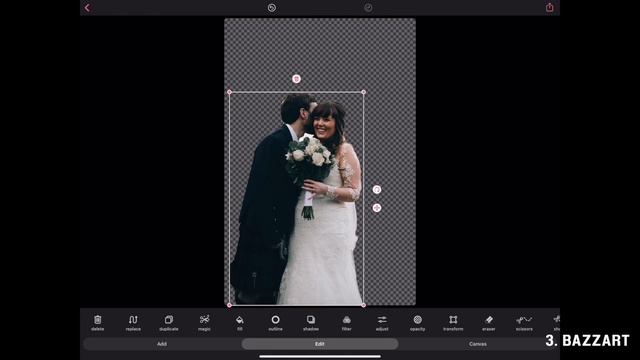Image resolution: width=640 pixels, height=360 pixels.
Task: Select the scissors tool
Action: (524, 322)
